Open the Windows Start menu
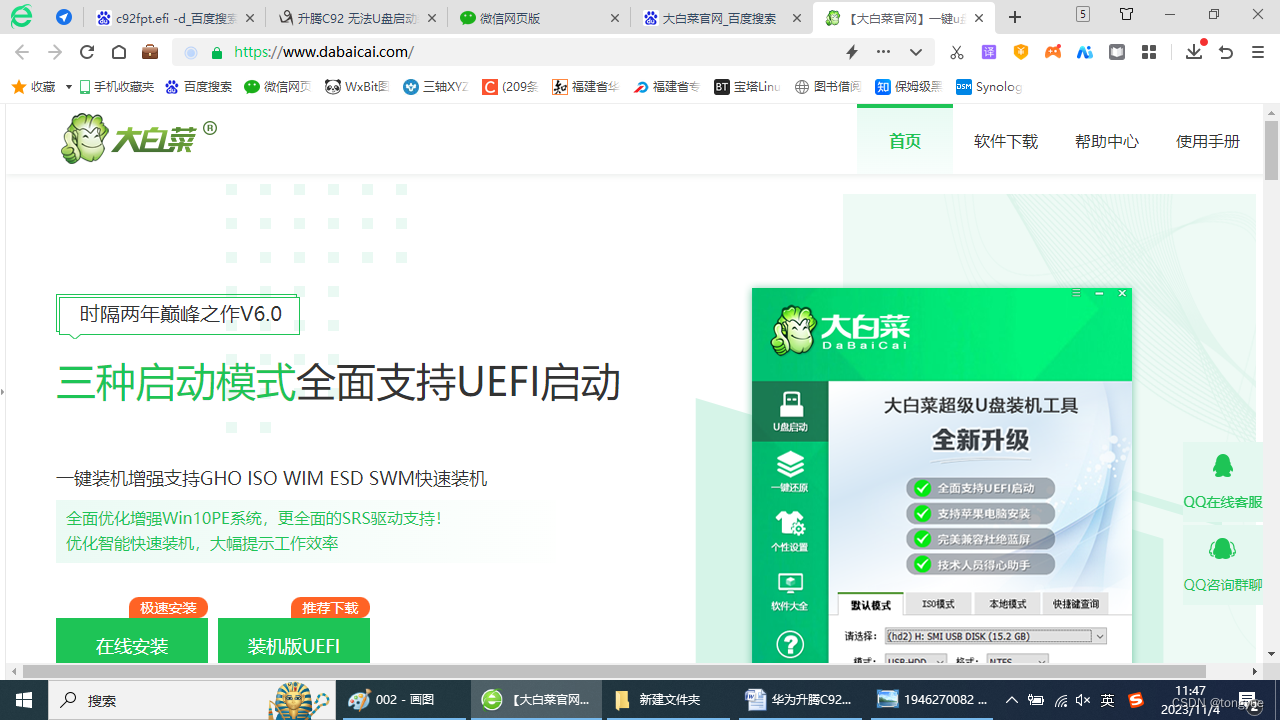Screen dimensions: 1280x720 [23, 700]
